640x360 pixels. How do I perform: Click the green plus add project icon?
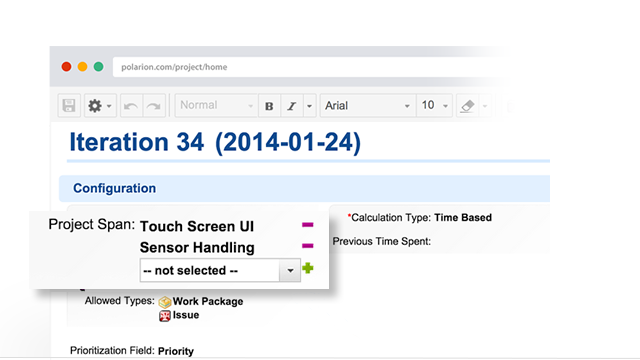(x=308, y=268)
